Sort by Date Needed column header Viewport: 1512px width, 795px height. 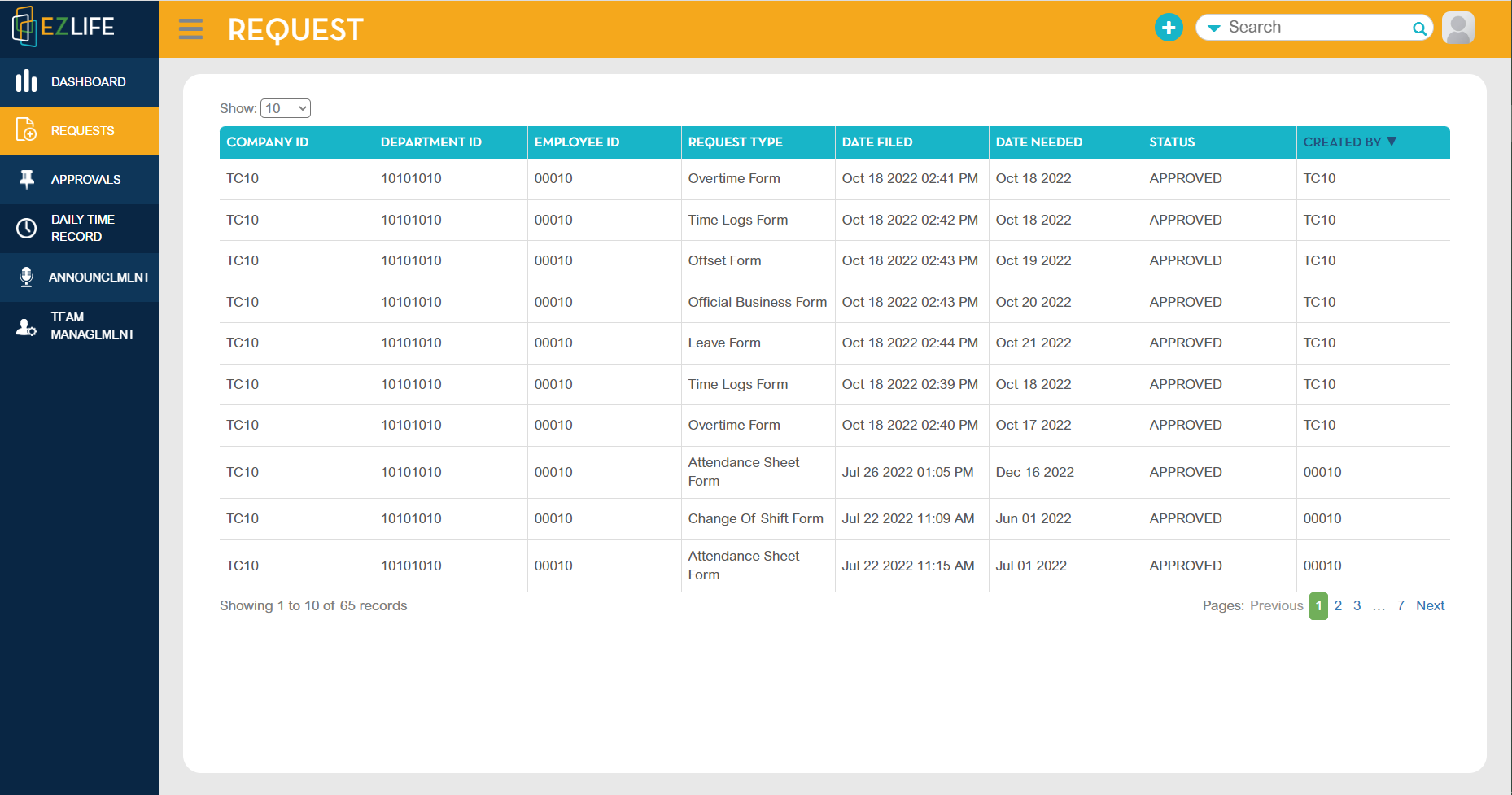click(x=1065, y=142)
